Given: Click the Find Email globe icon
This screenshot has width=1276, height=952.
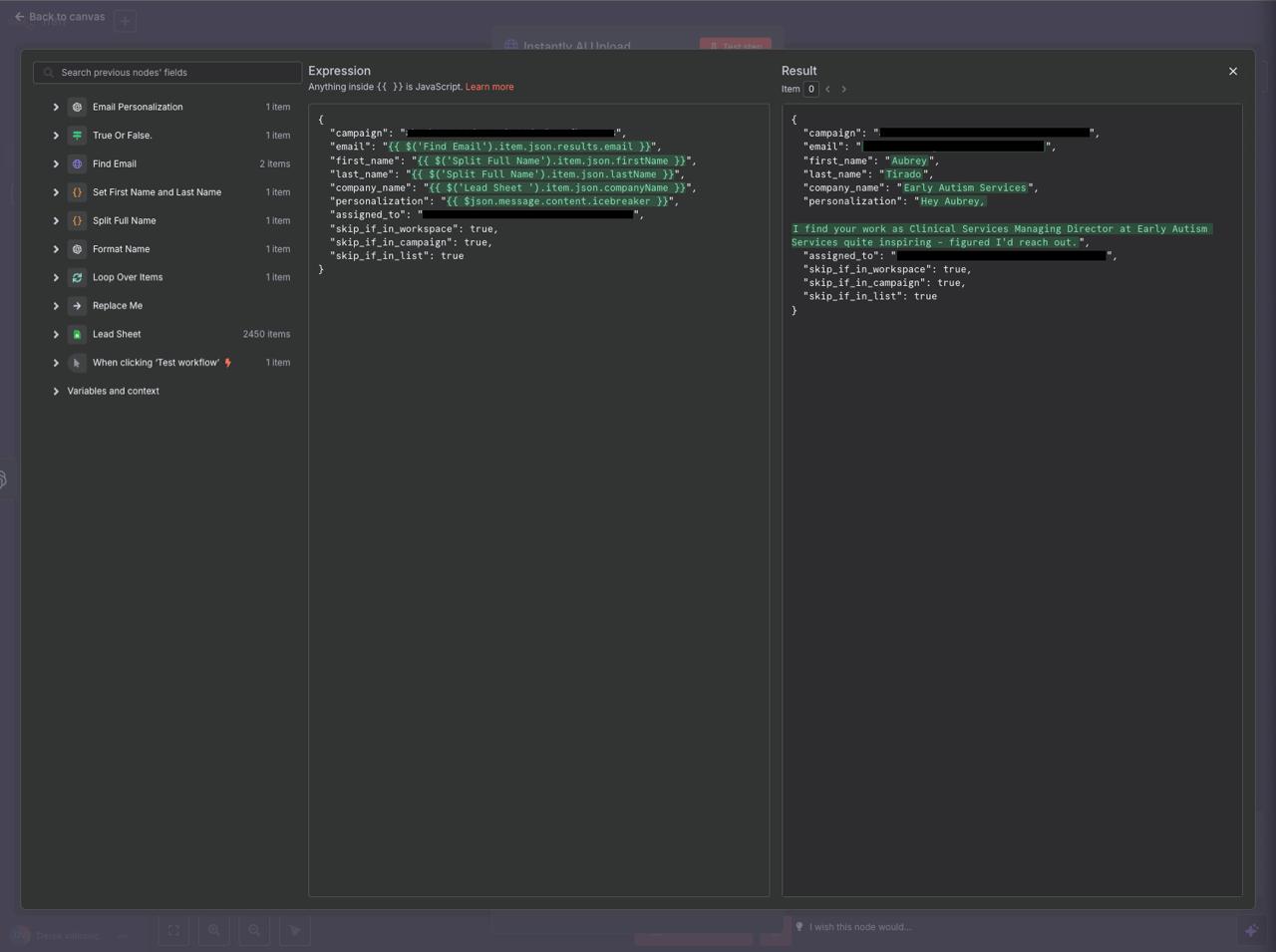Looking at the screenshot, I should click(77, 163).
